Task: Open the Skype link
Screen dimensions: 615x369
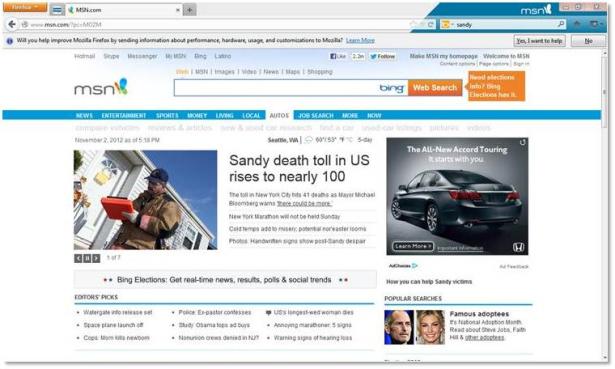Action: point(111,56)
